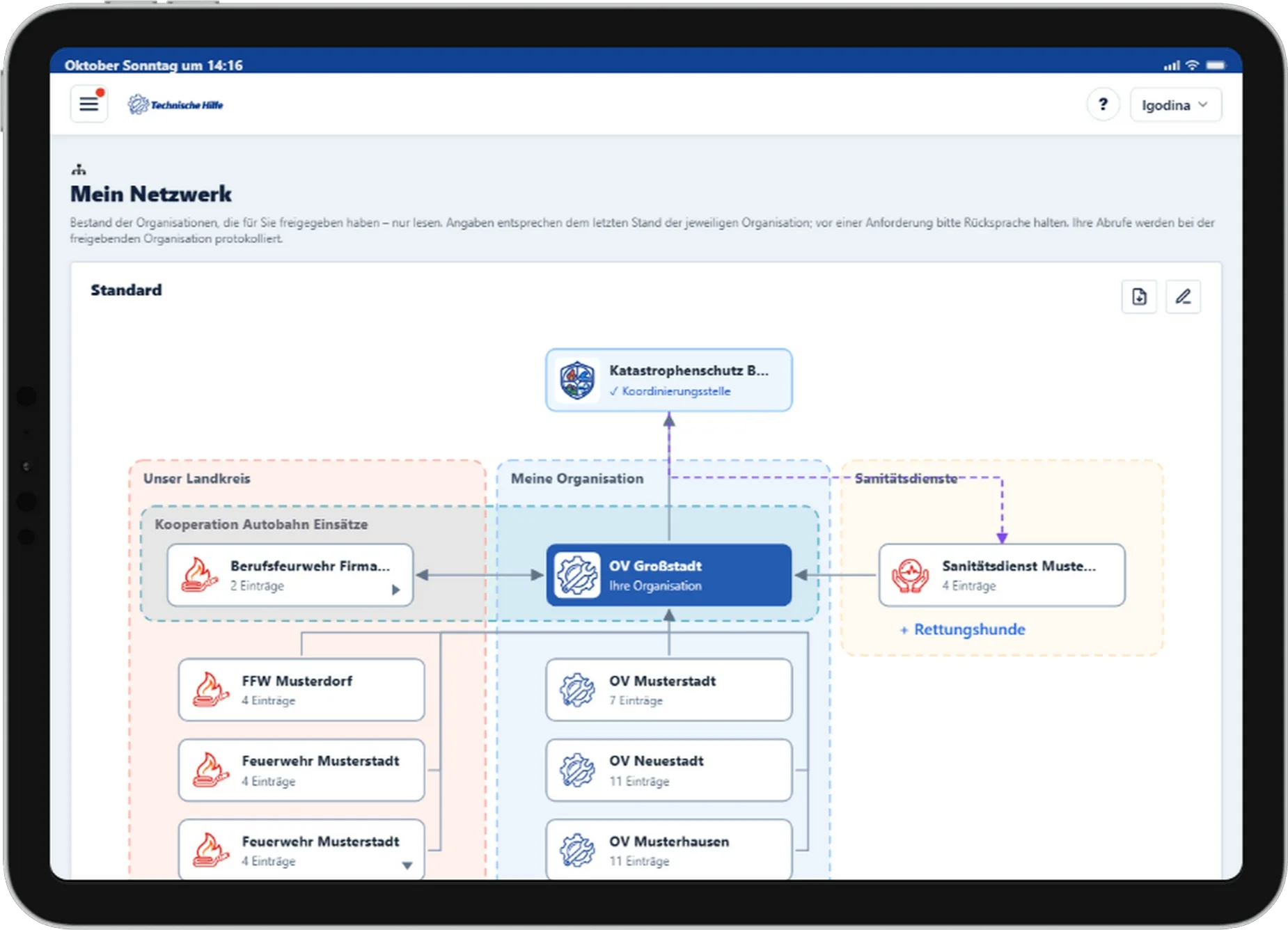1288x930 pixels.
Task: Open help via the question mark button
Action: 1103,104
